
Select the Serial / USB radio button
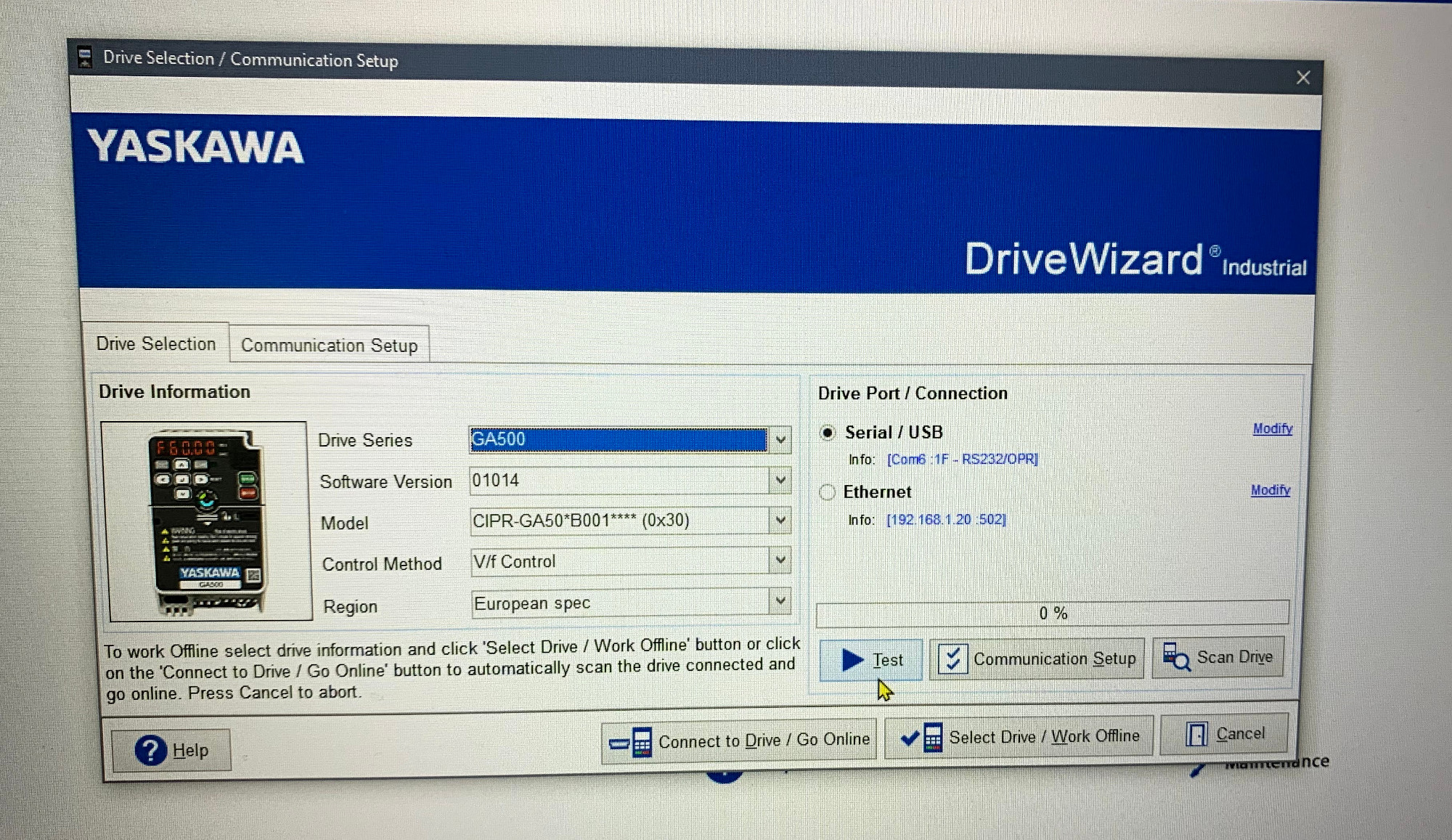coord(827,433)
